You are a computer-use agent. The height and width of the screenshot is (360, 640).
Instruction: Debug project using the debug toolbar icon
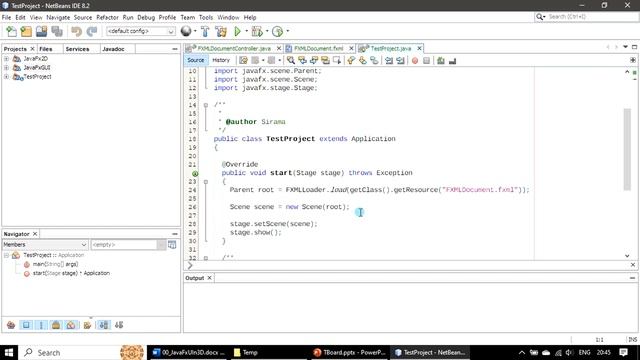point(257,31)
